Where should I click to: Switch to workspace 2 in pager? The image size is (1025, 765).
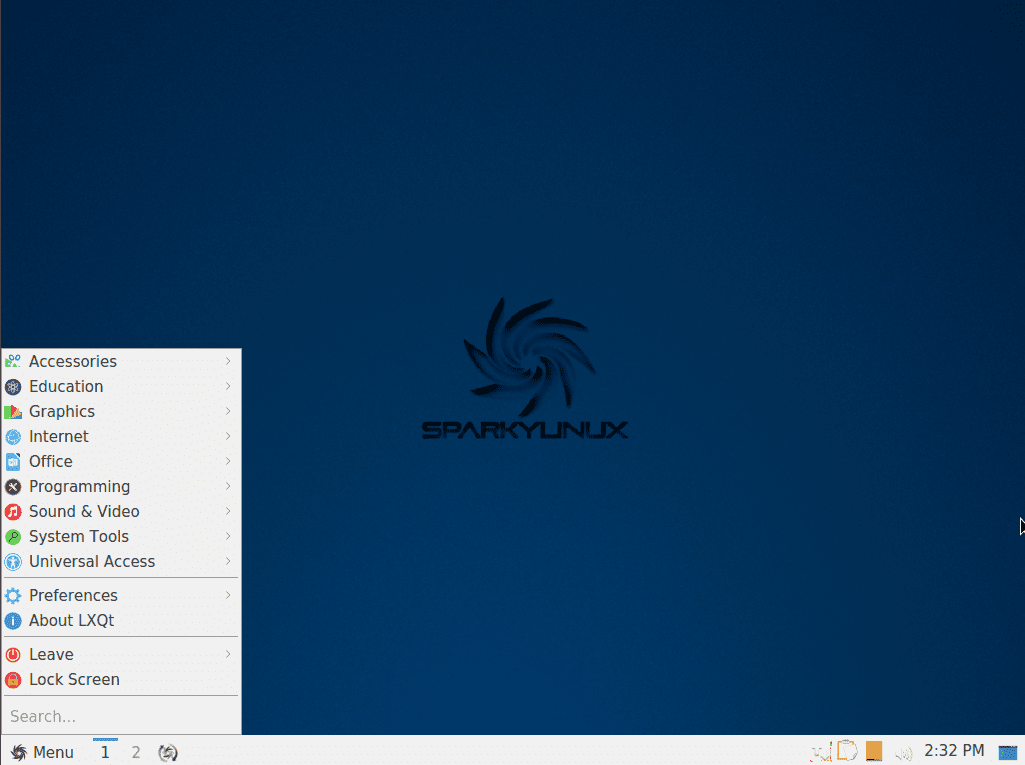135,751
